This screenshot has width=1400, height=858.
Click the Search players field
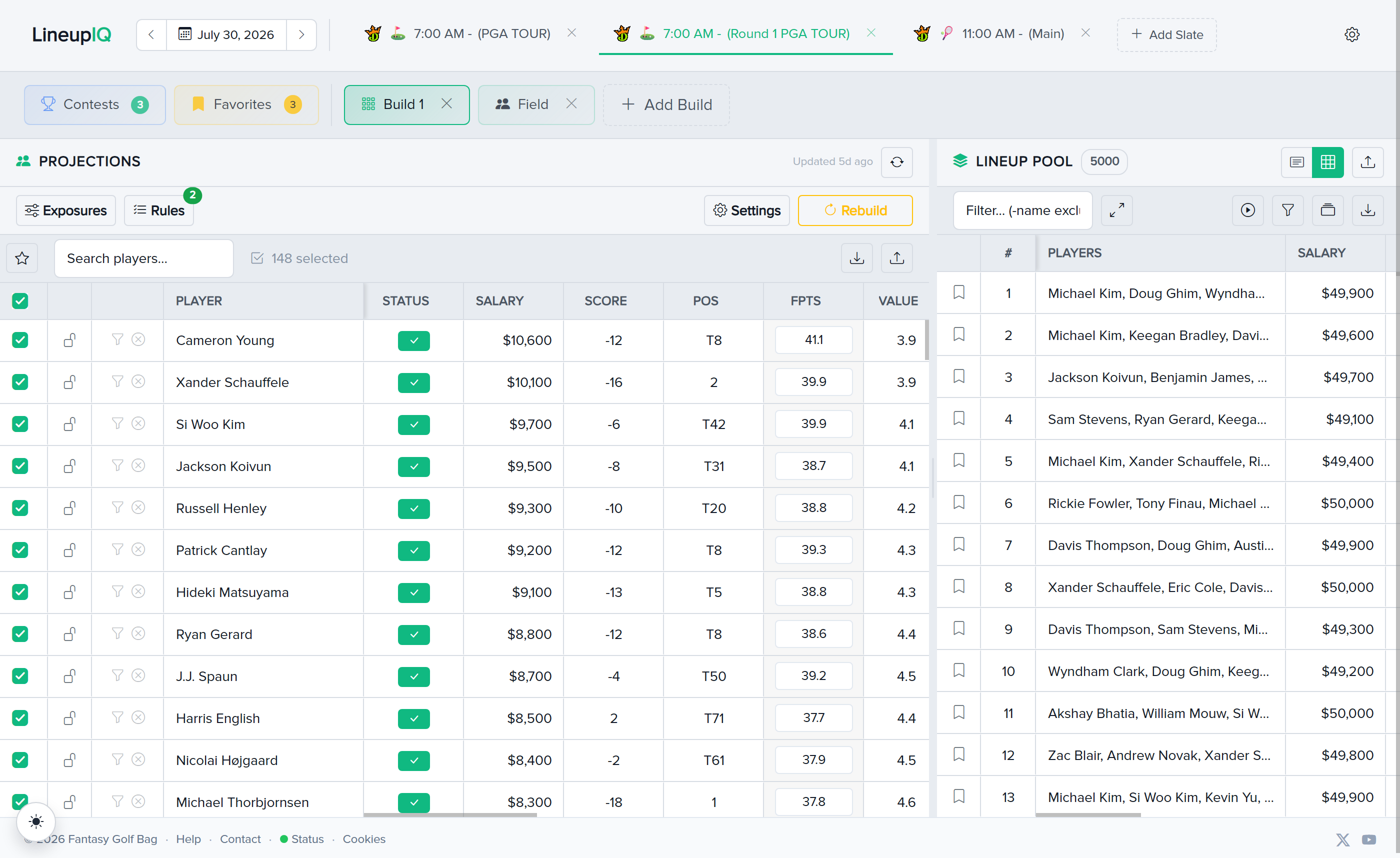pos(144,258)
